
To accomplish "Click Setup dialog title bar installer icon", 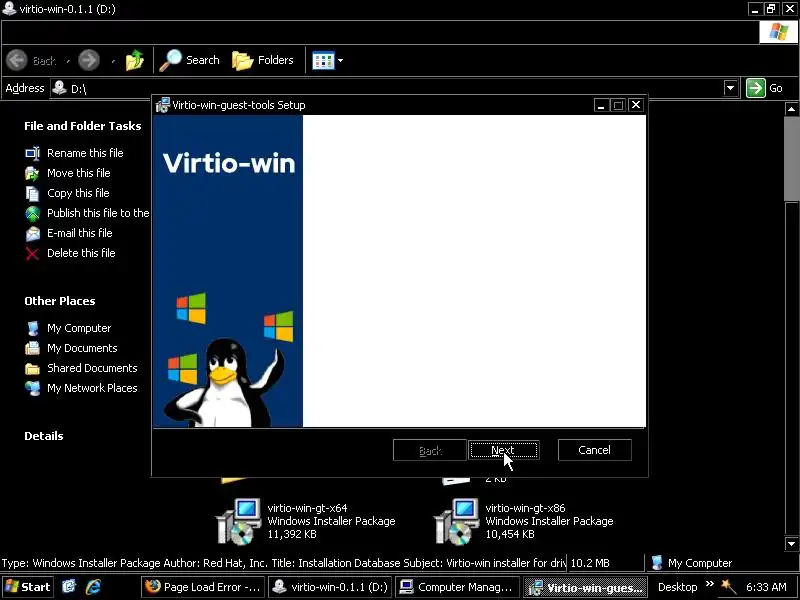I will pos(163,105).
